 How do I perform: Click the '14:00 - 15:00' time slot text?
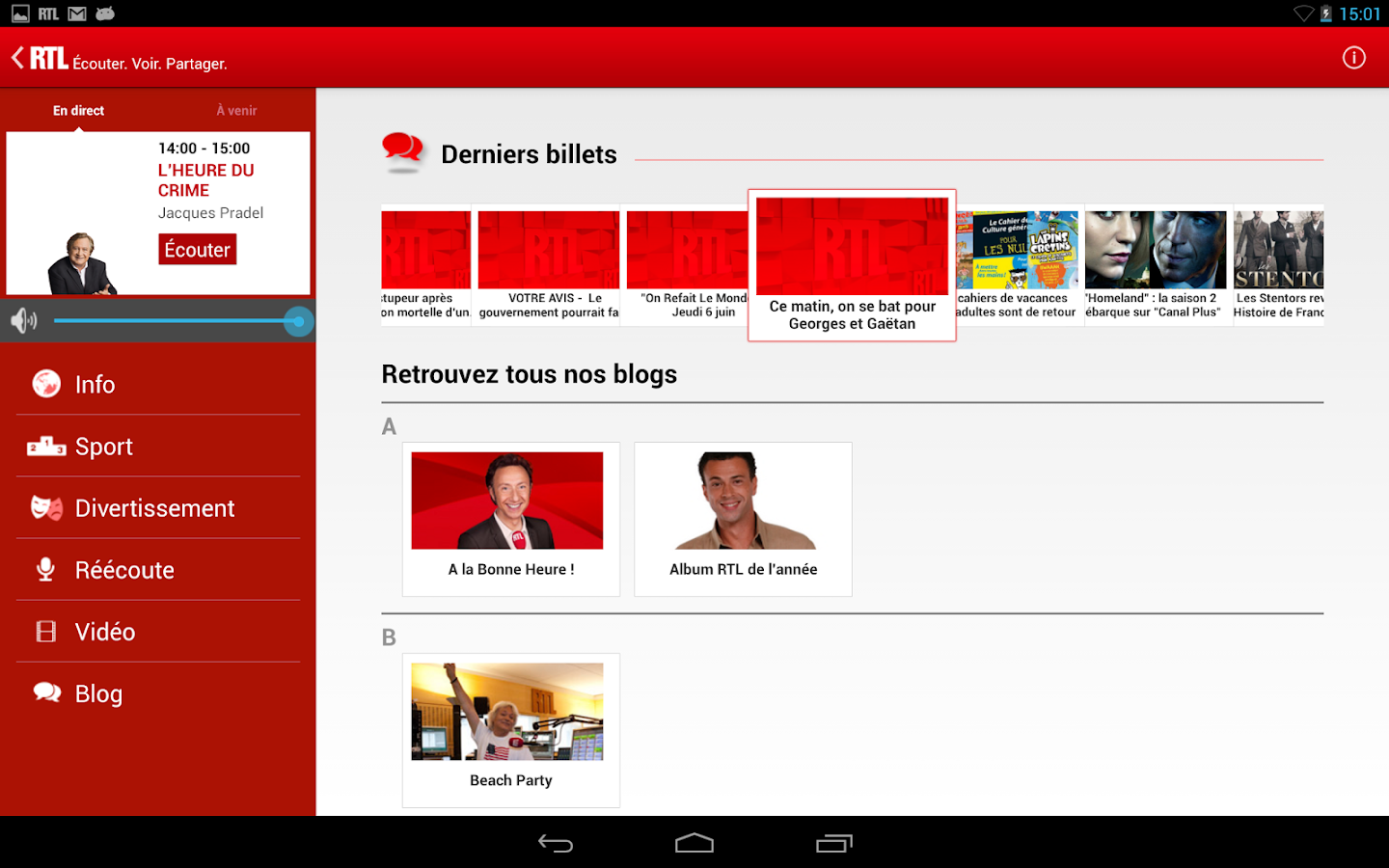pos(204,149)
